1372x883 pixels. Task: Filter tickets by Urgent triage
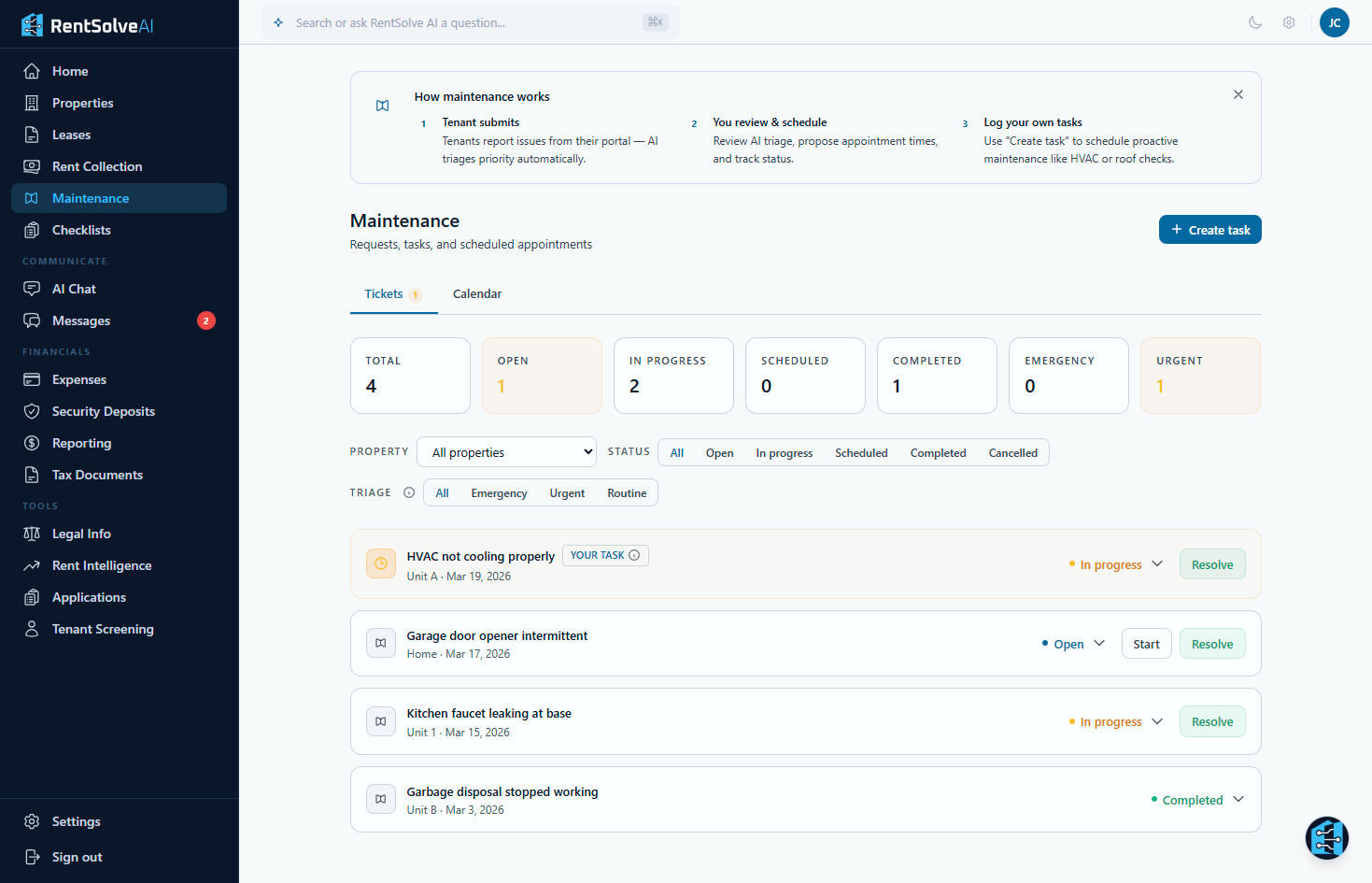[567, 492]
